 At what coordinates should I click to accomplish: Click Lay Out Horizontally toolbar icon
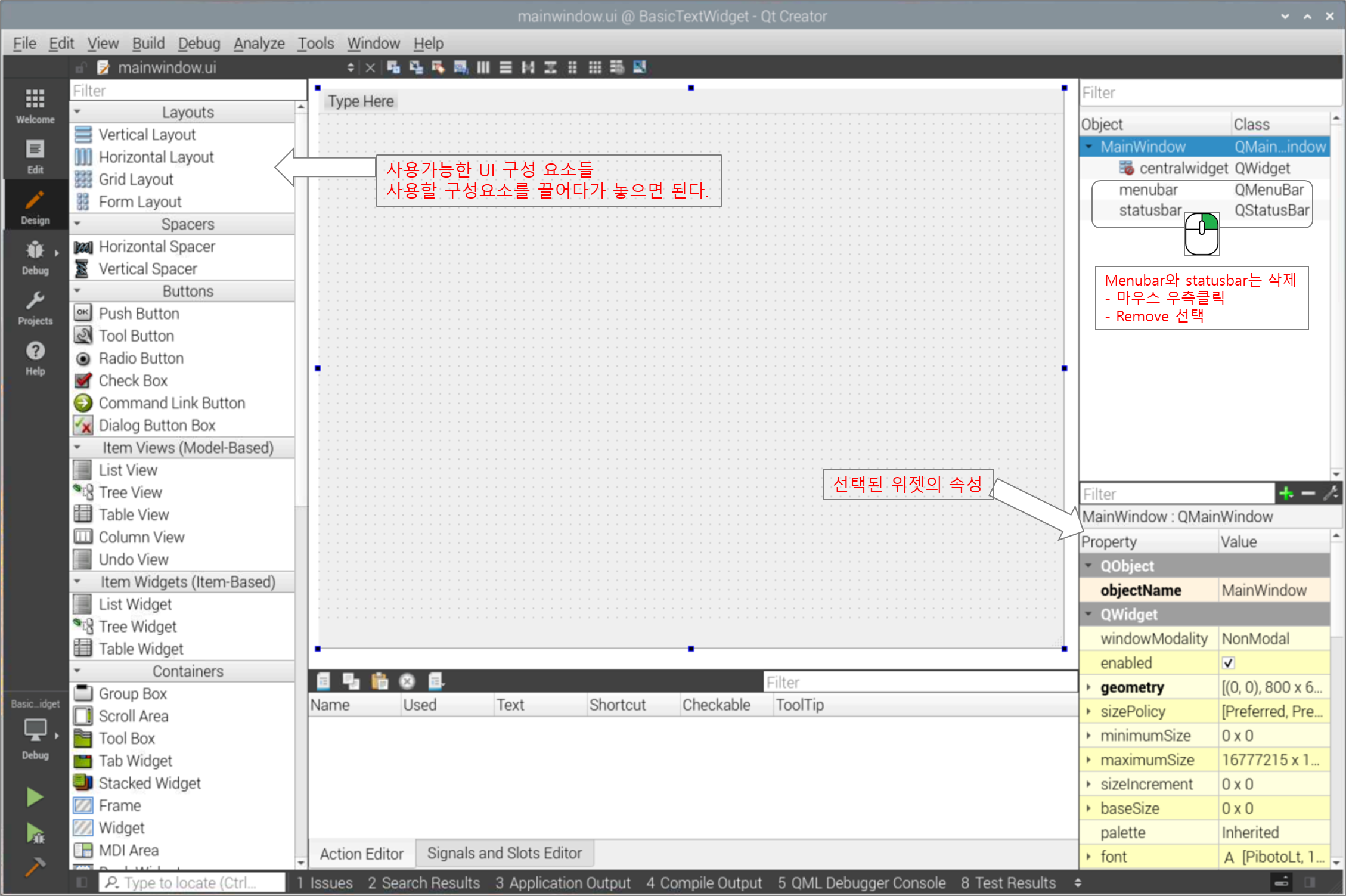coord(483,67)
